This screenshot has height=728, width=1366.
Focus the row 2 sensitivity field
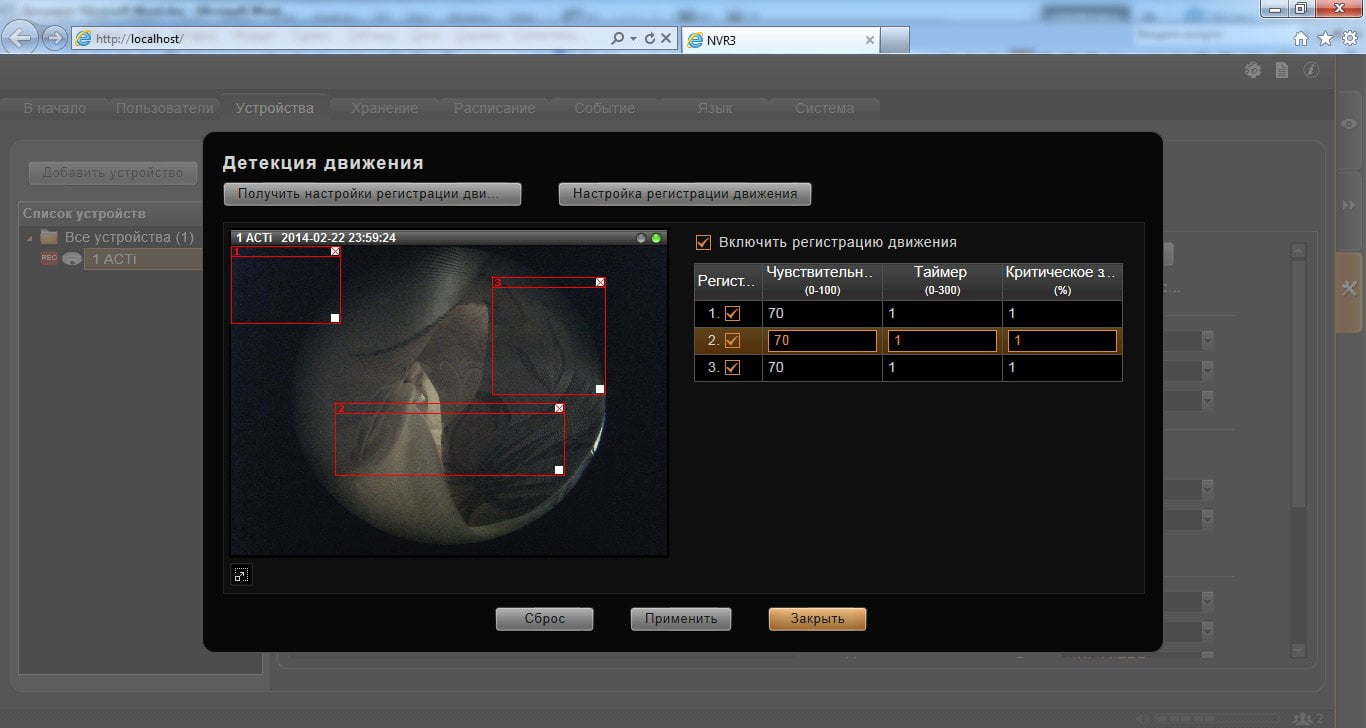click(822, 340)
